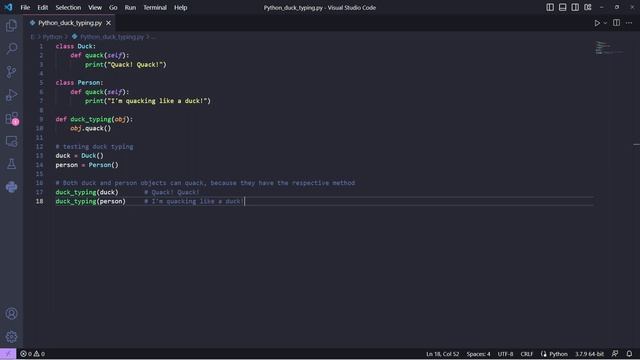Screen dimensions: 640x360
Task: Open Python_duck_typing.py breadcrumb dropdown
Action: pyautogui.click(x=112, y=37)
